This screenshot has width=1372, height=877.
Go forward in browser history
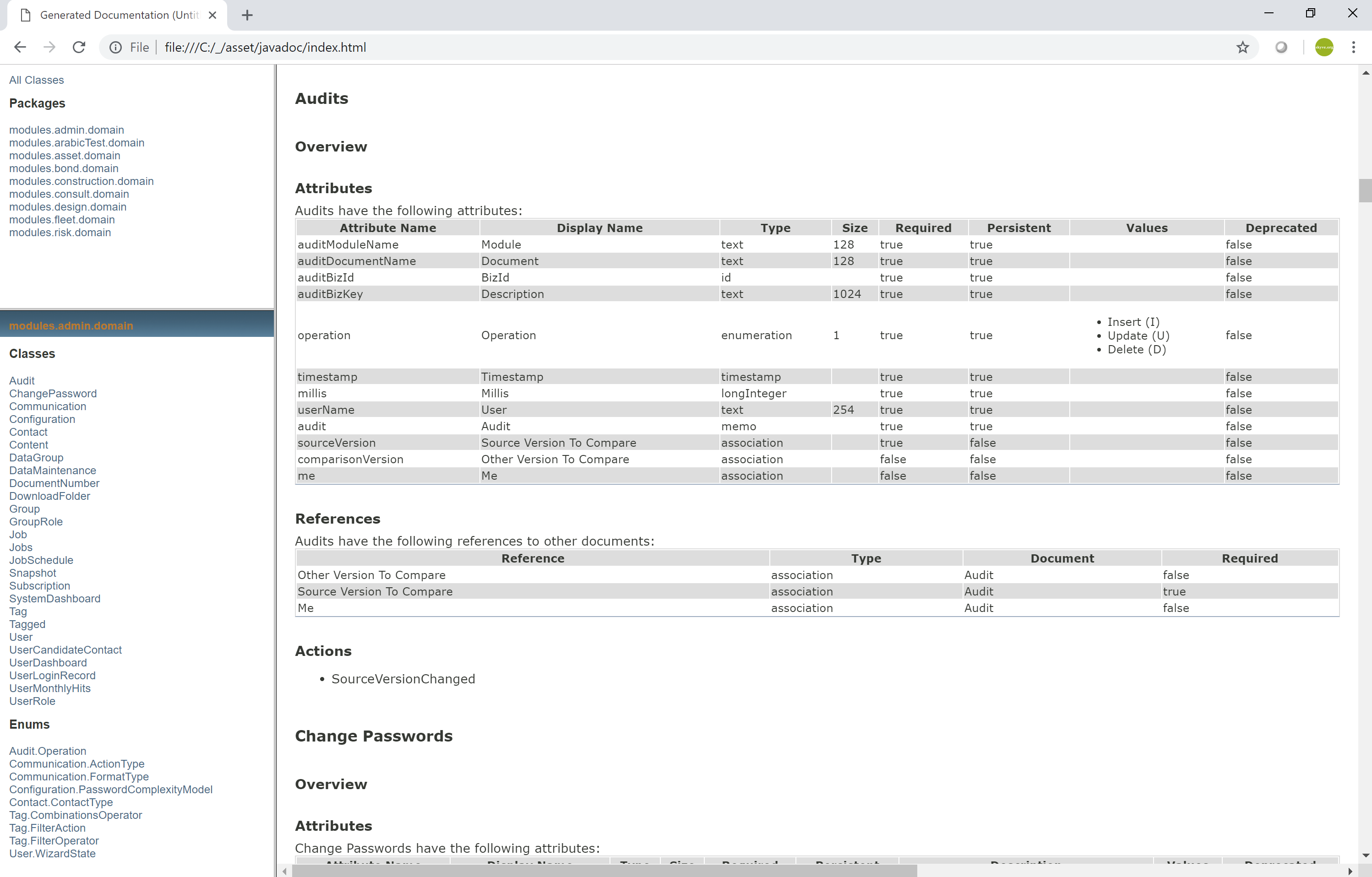(x=49, y=47)
